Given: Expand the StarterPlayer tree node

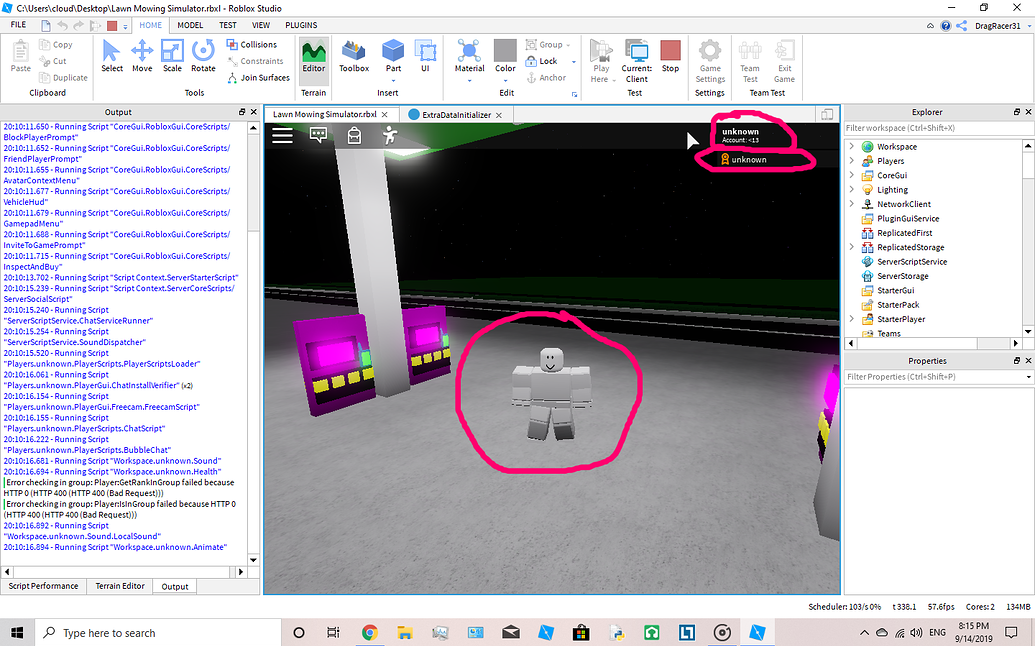Looking at the screenshot, I should coord(851,319).
